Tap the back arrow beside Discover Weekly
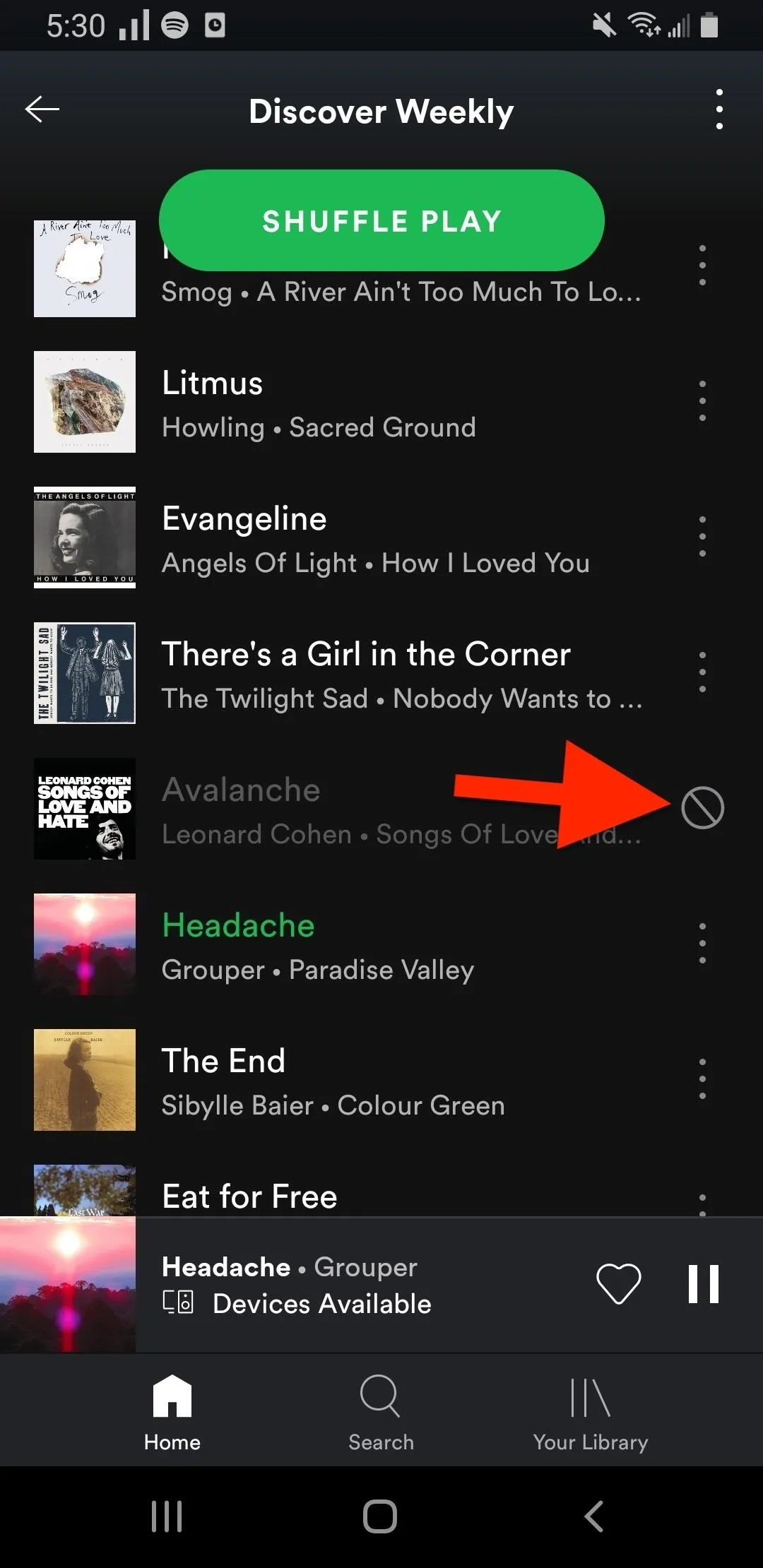763x1568 pixels. click(42, 109)
